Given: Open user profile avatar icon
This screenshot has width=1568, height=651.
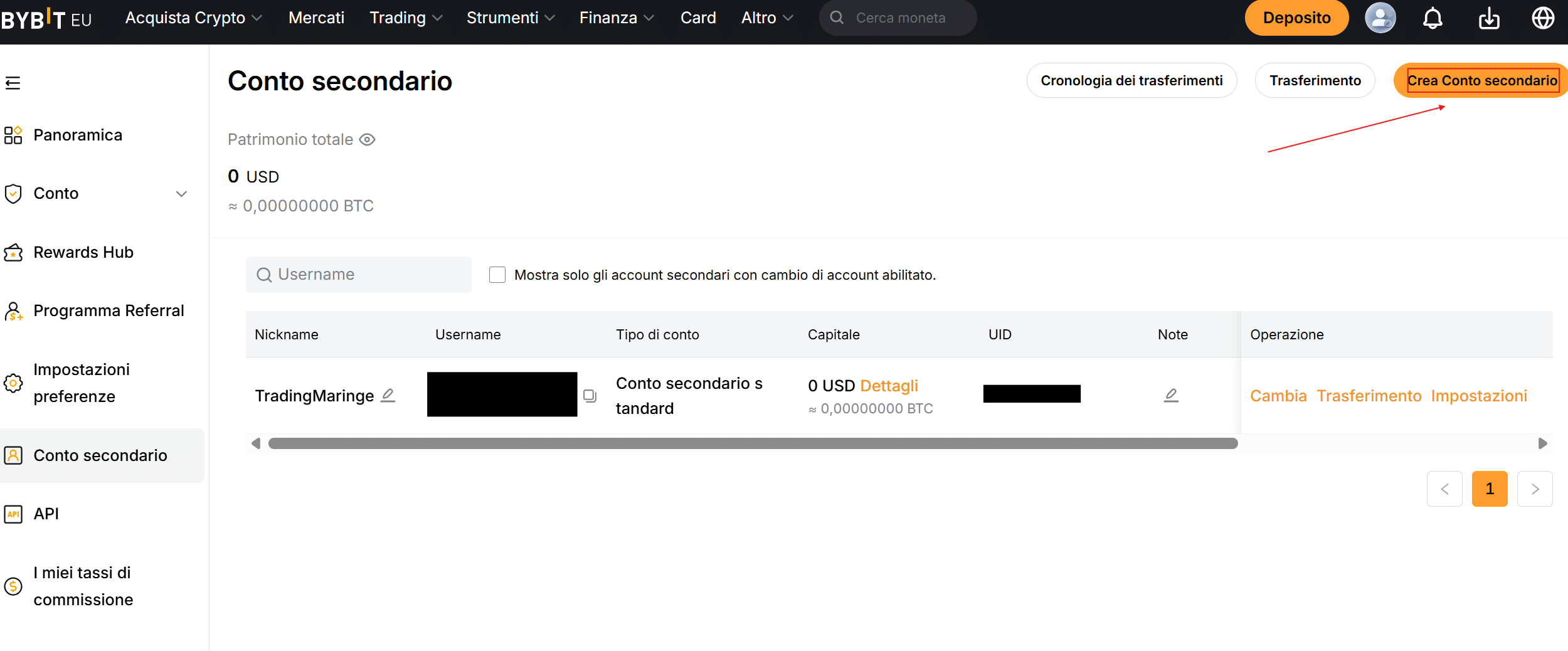Looking at the screenshot, I should (1380, 18).
